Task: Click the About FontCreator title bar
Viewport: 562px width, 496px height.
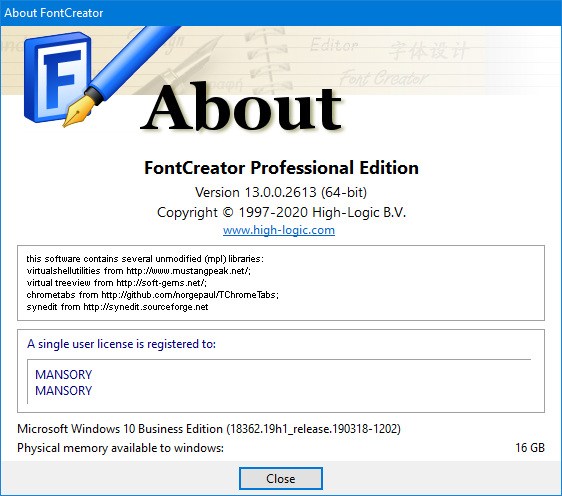Action: 281,13
